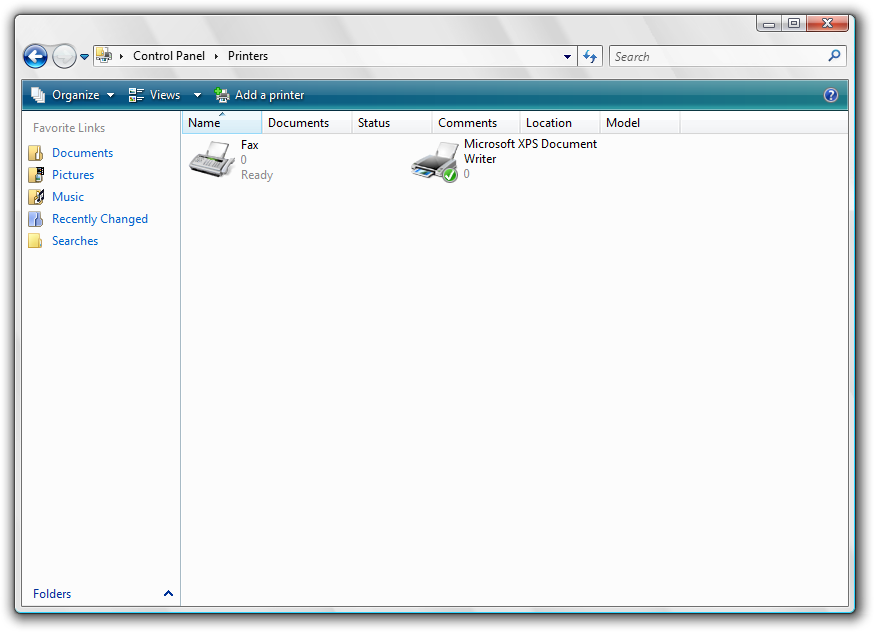Click the search magnifier icon

834,56
